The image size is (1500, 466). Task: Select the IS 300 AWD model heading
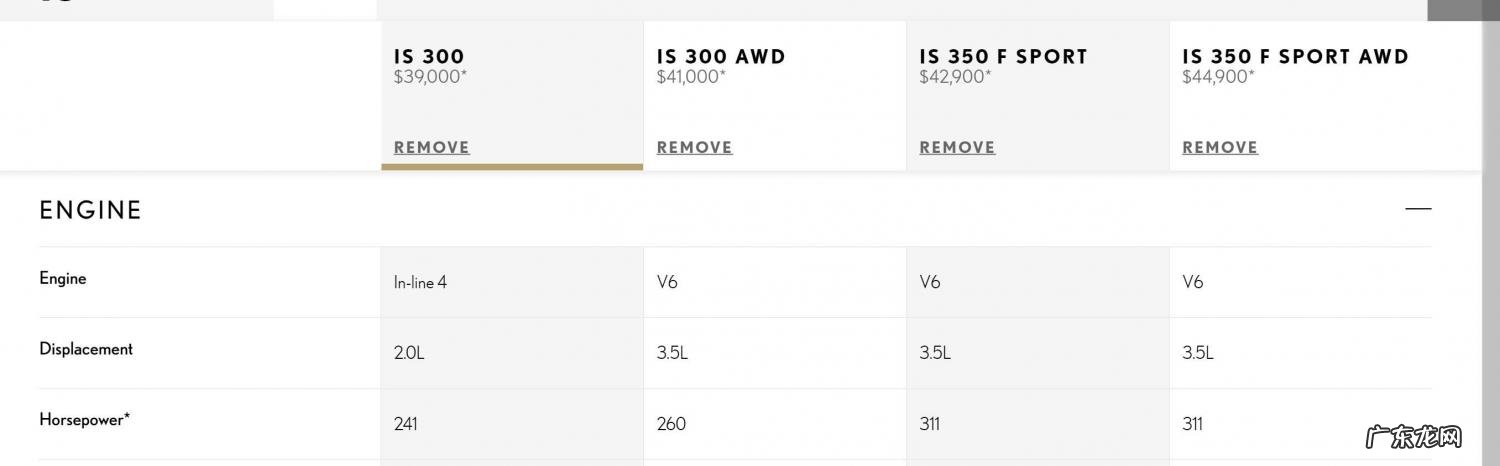pyautogui.click(x=721, y=57)
